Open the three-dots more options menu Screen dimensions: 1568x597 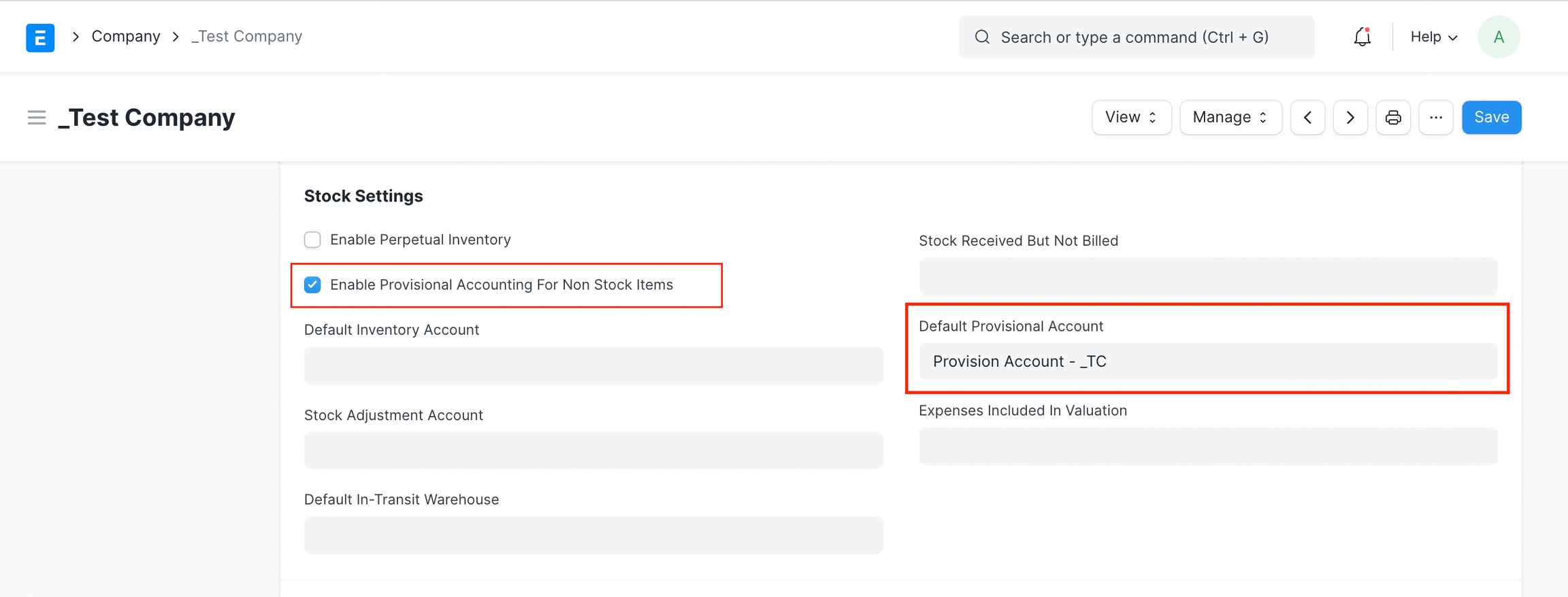pos(1436,118)
